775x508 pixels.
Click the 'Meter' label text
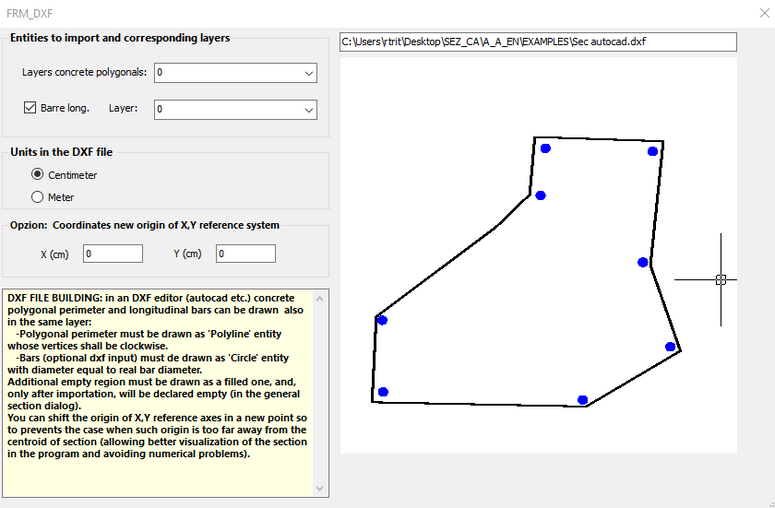(x=61, y=198)
